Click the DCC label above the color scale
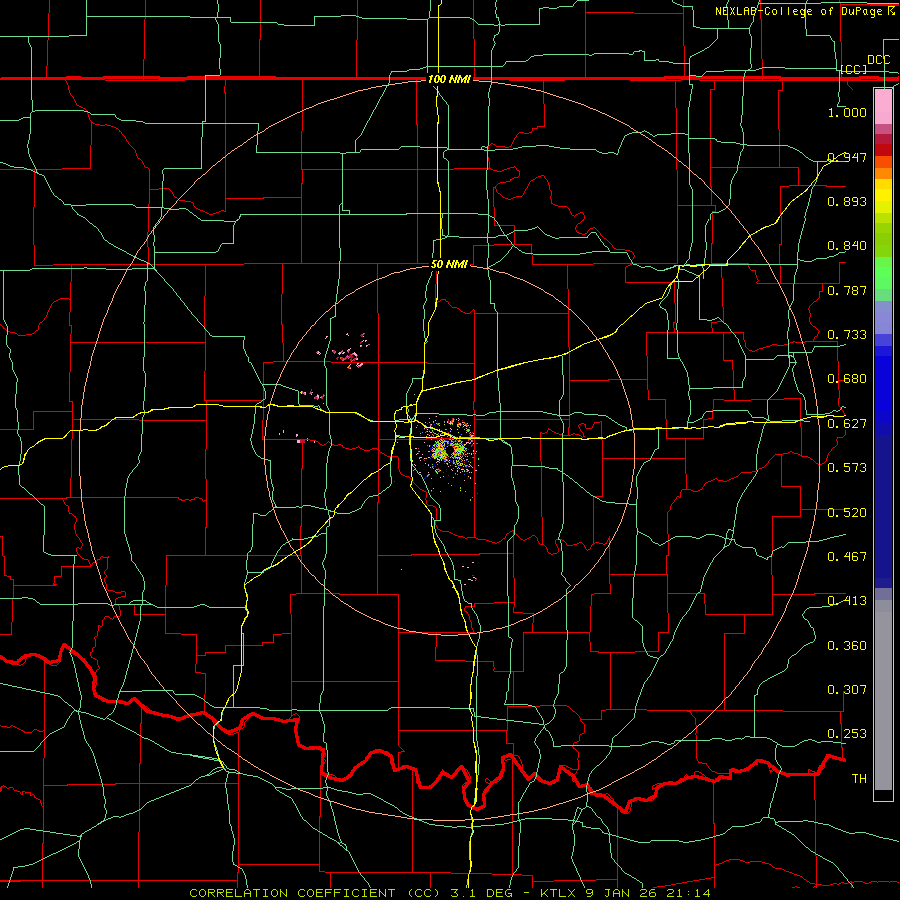The width and height of the screenshot is (900, 900). 878,60
